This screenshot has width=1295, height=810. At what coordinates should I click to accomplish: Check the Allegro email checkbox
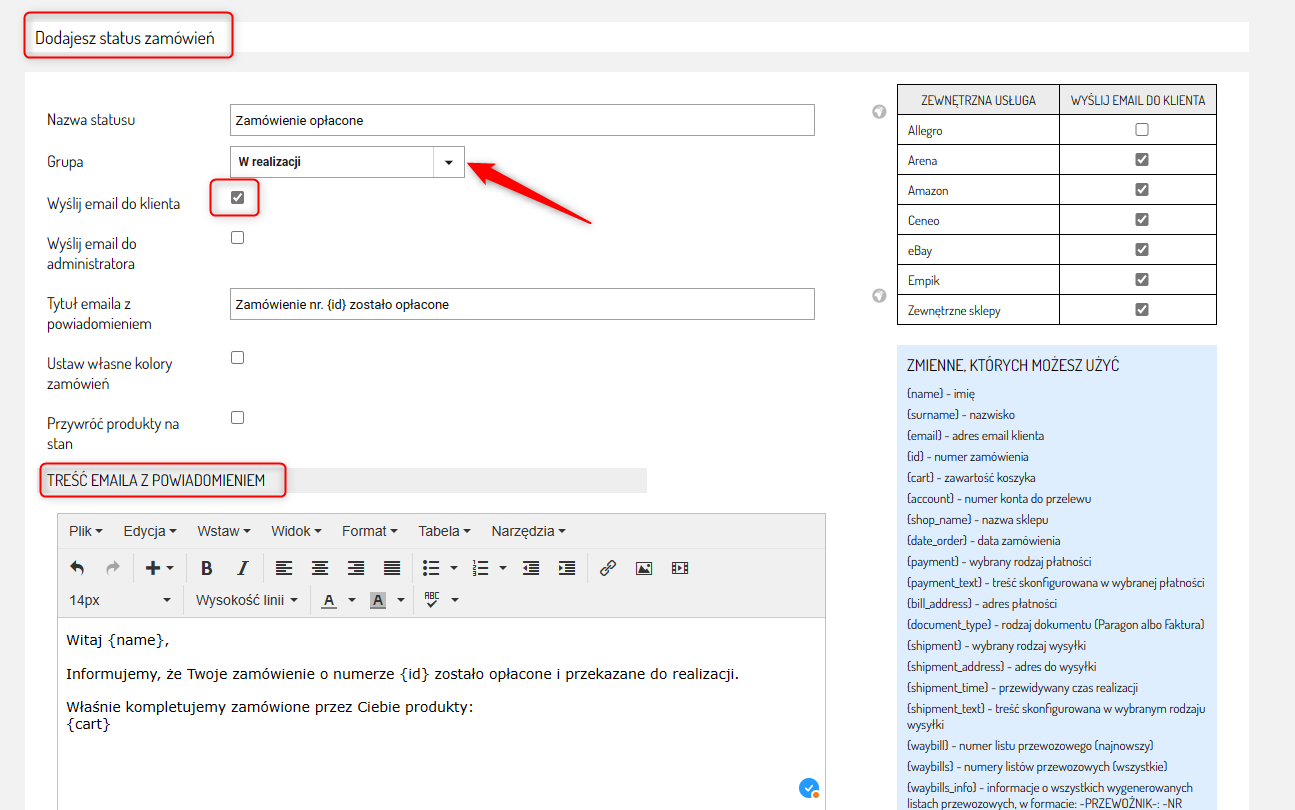tap(1142, 130)
